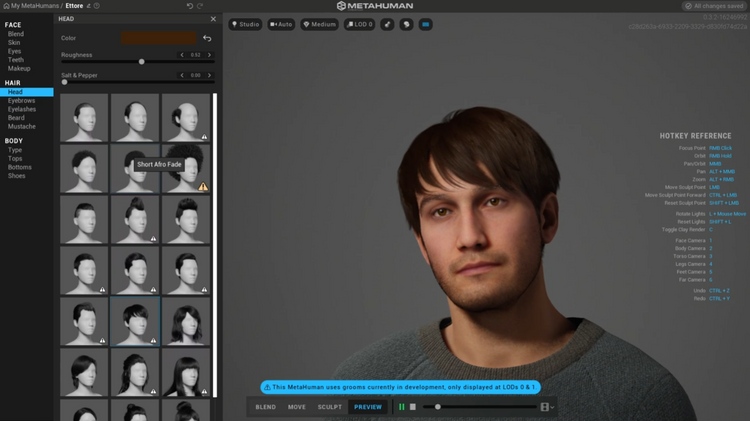The image size is (750, 421).
Task: Increase Roughness with the right arrow
Action: click(x=209, y=55)
